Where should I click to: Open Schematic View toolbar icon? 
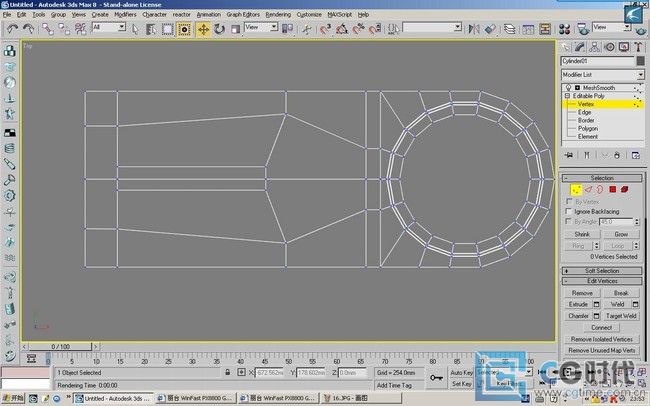[545, 29]
